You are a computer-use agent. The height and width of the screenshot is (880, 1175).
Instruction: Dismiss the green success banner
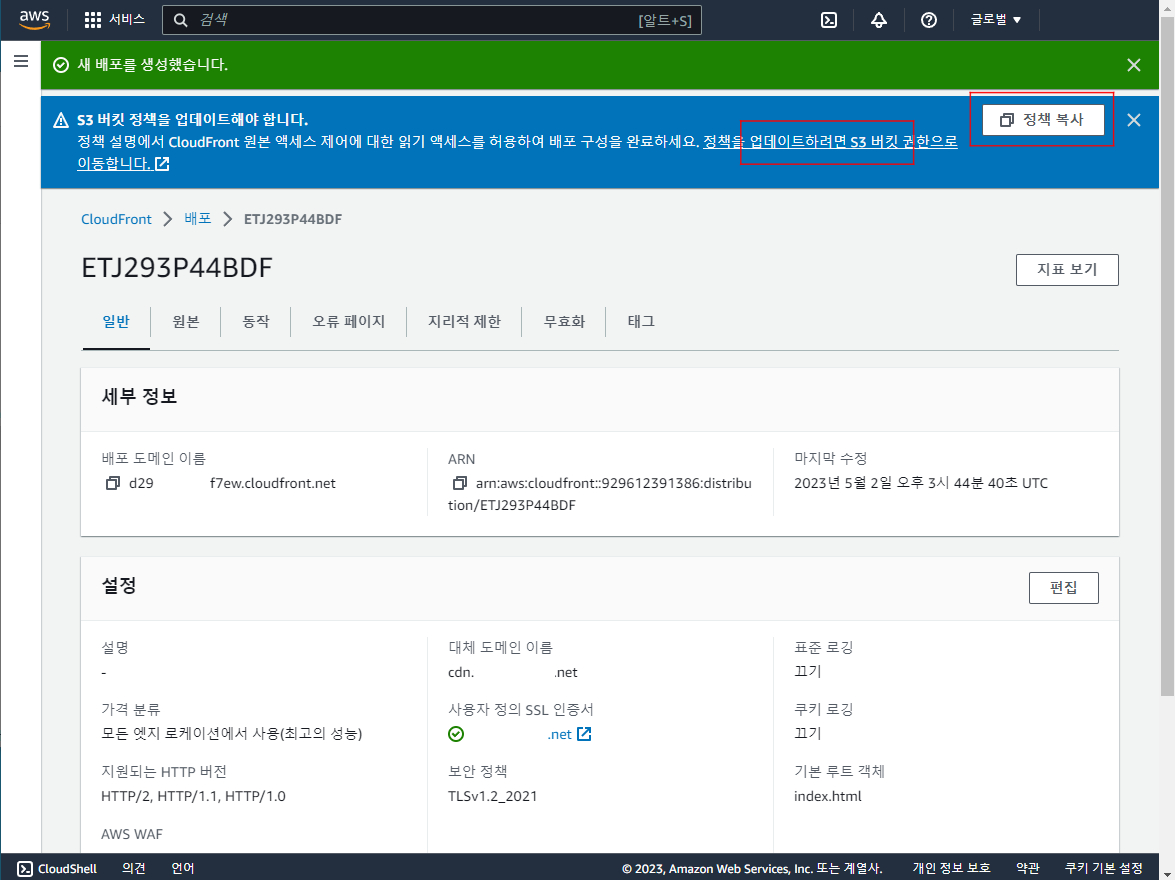pos(1134,65)
